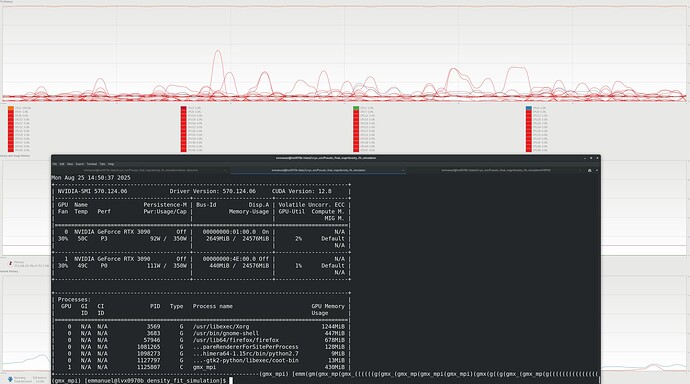
Task: Click the dark red CPU color swatch
Action: (184, 108)
